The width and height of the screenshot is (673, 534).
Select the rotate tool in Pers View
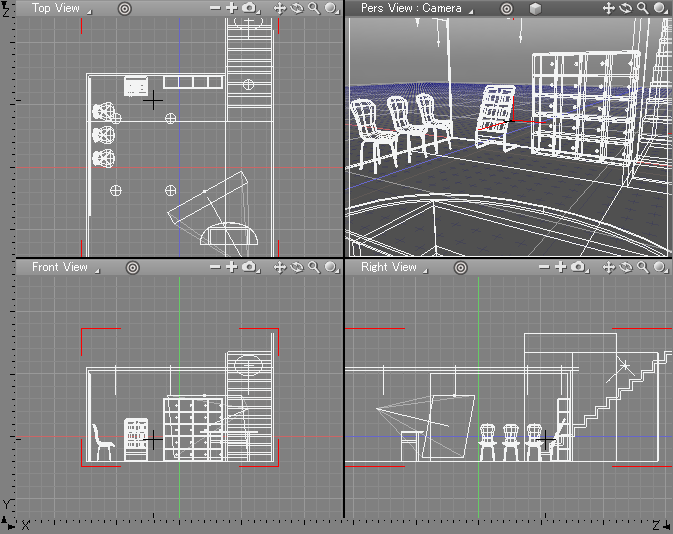pos(625,8)
